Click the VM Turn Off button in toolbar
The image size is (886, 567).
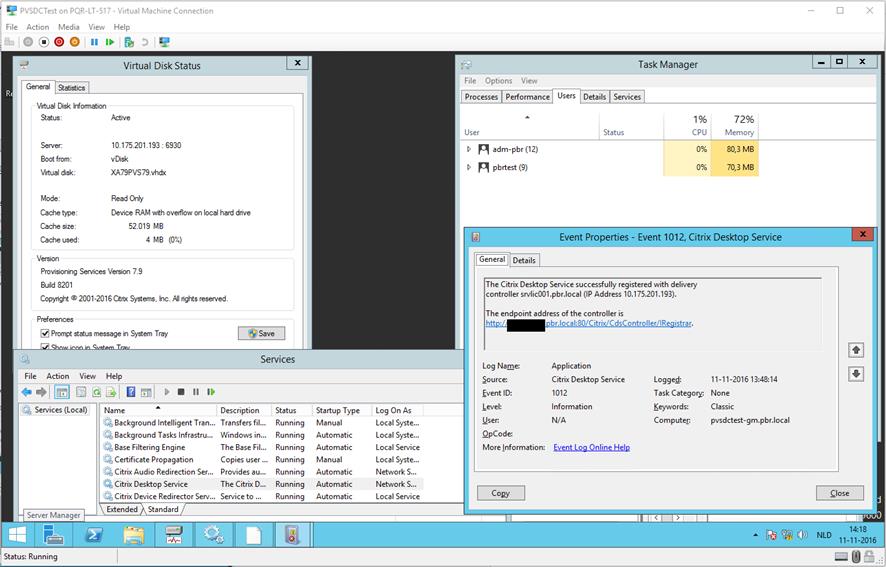[x=44, y=42]
